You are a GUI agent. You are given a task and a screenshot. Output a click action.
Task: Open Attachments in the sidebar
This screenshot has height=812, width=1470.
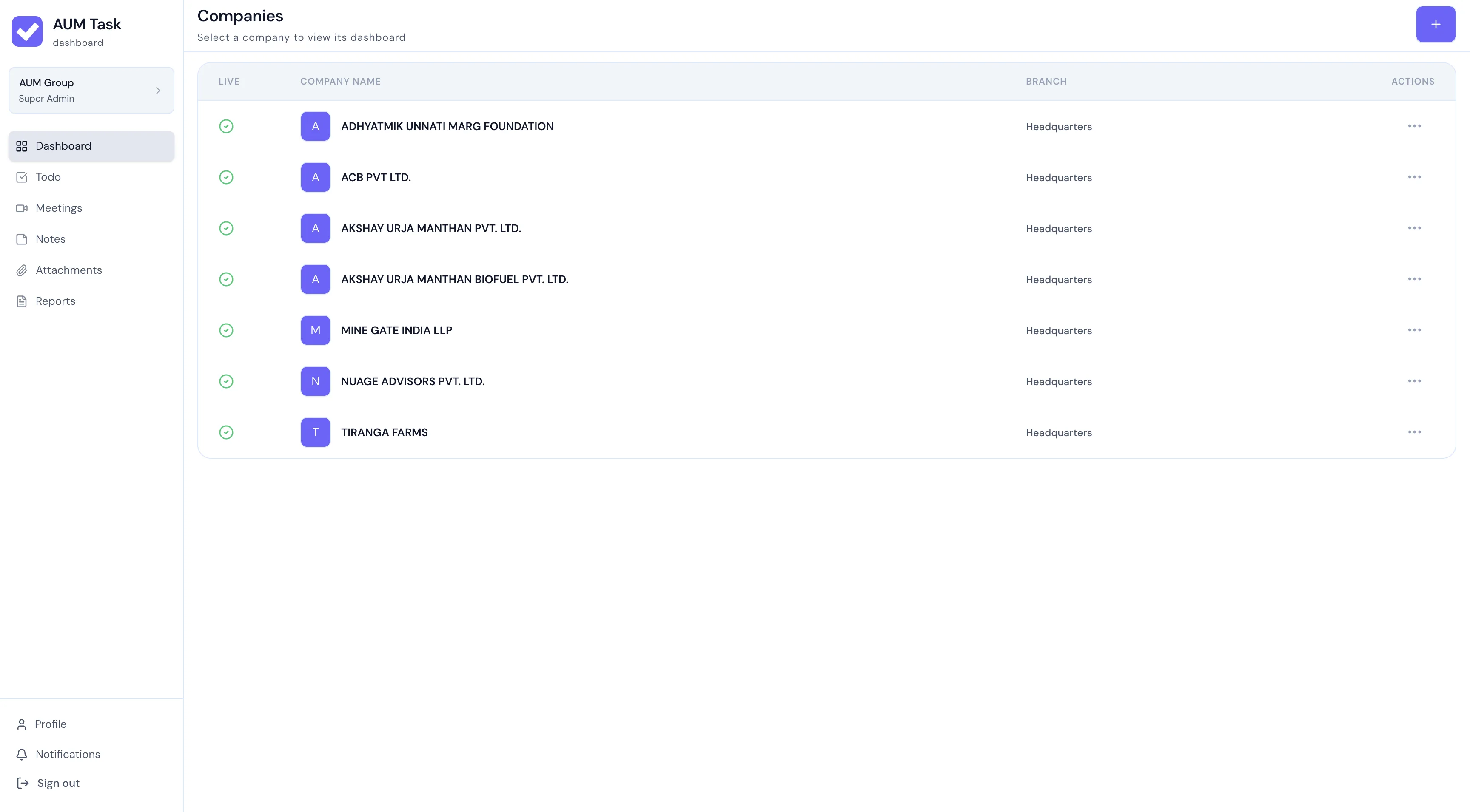point(91,270)
